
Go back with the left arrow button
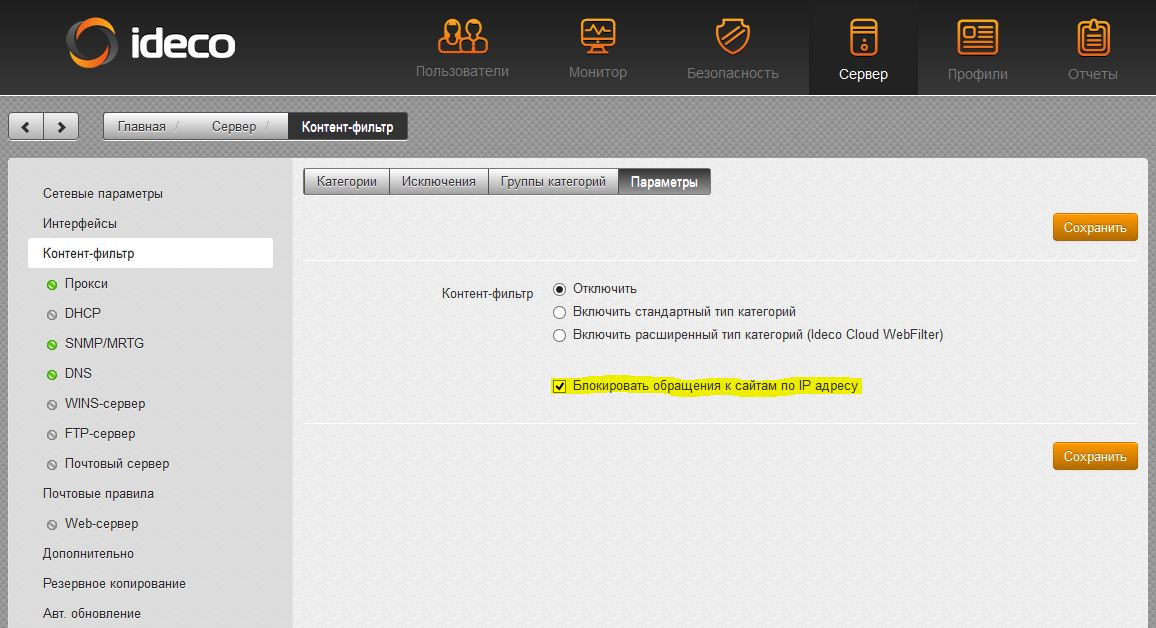tap(26, 127)
